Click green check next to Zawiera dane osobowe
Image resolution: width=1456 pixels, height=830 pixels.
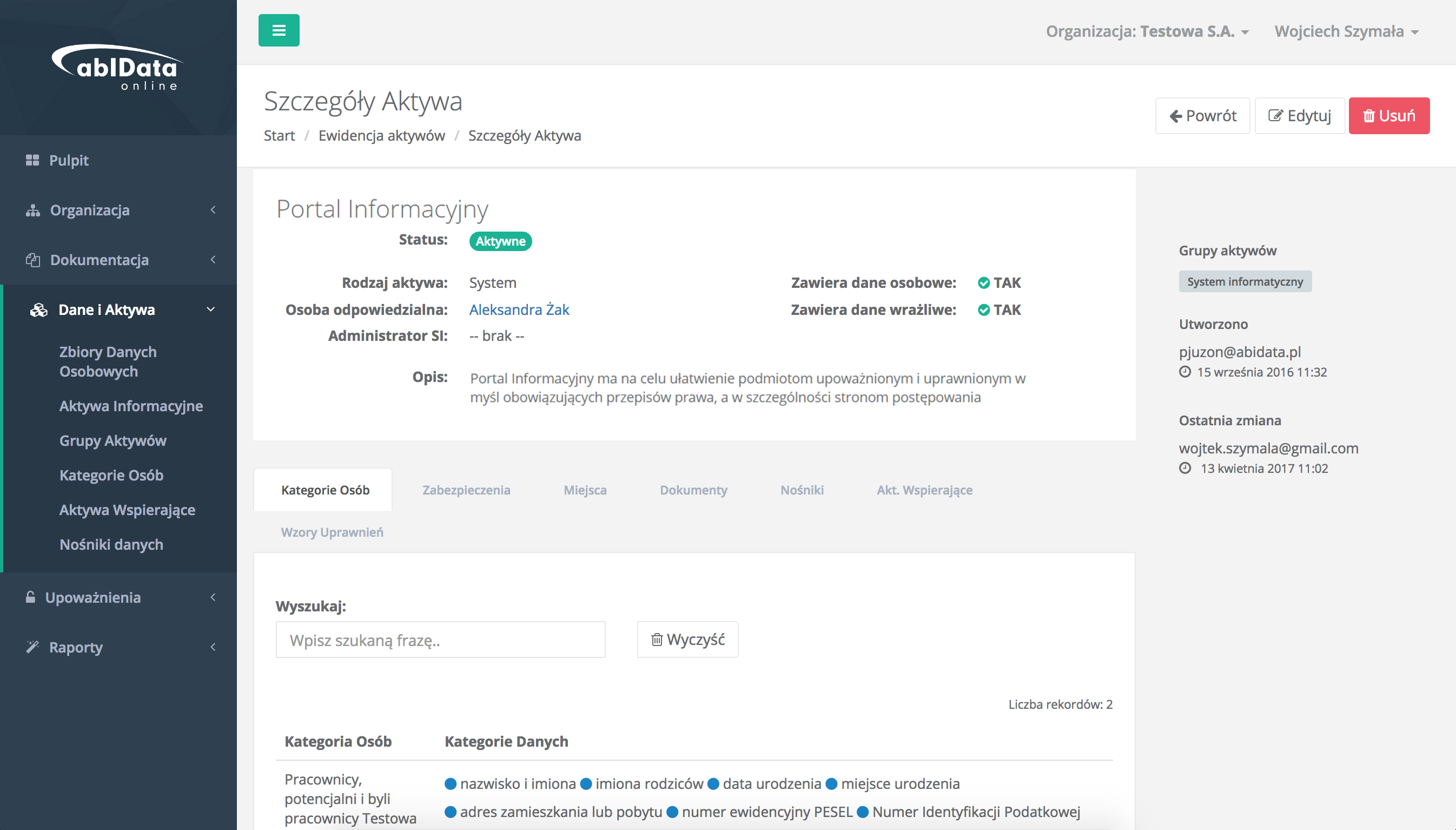[x=984, y=283]
